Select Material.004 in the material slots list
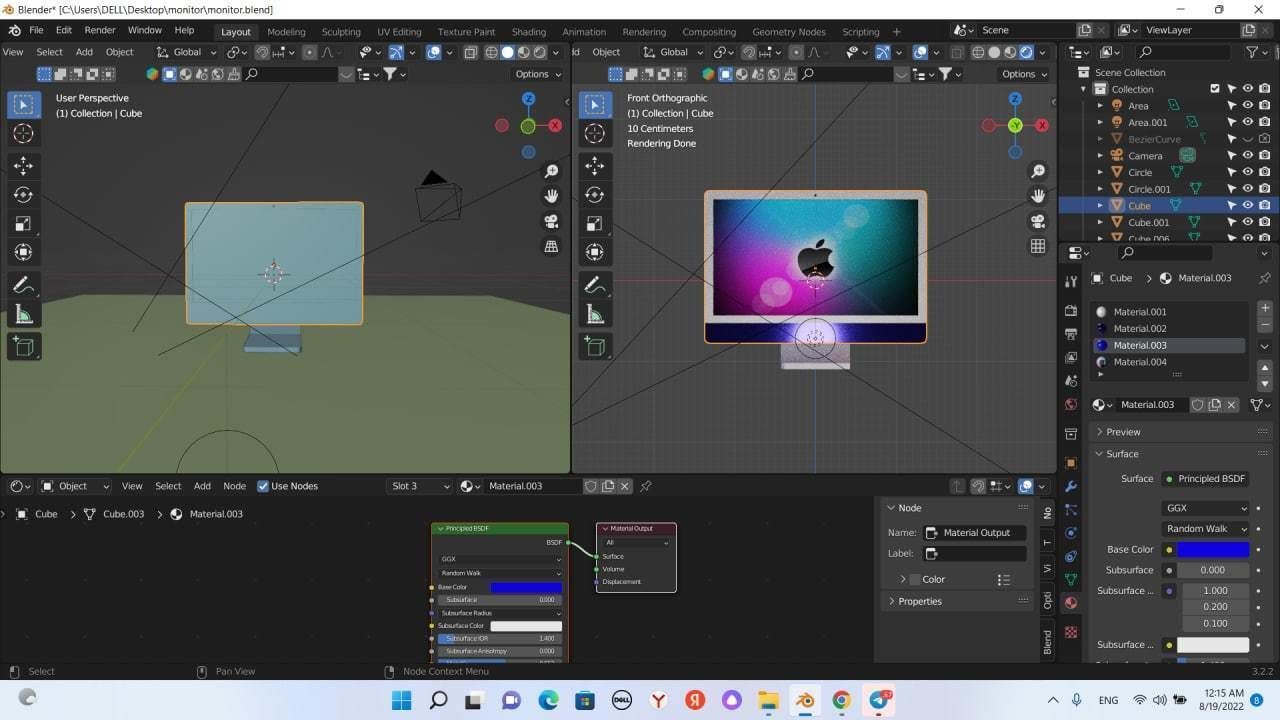Screen dimensions: 1280x720 (1140, 362)
